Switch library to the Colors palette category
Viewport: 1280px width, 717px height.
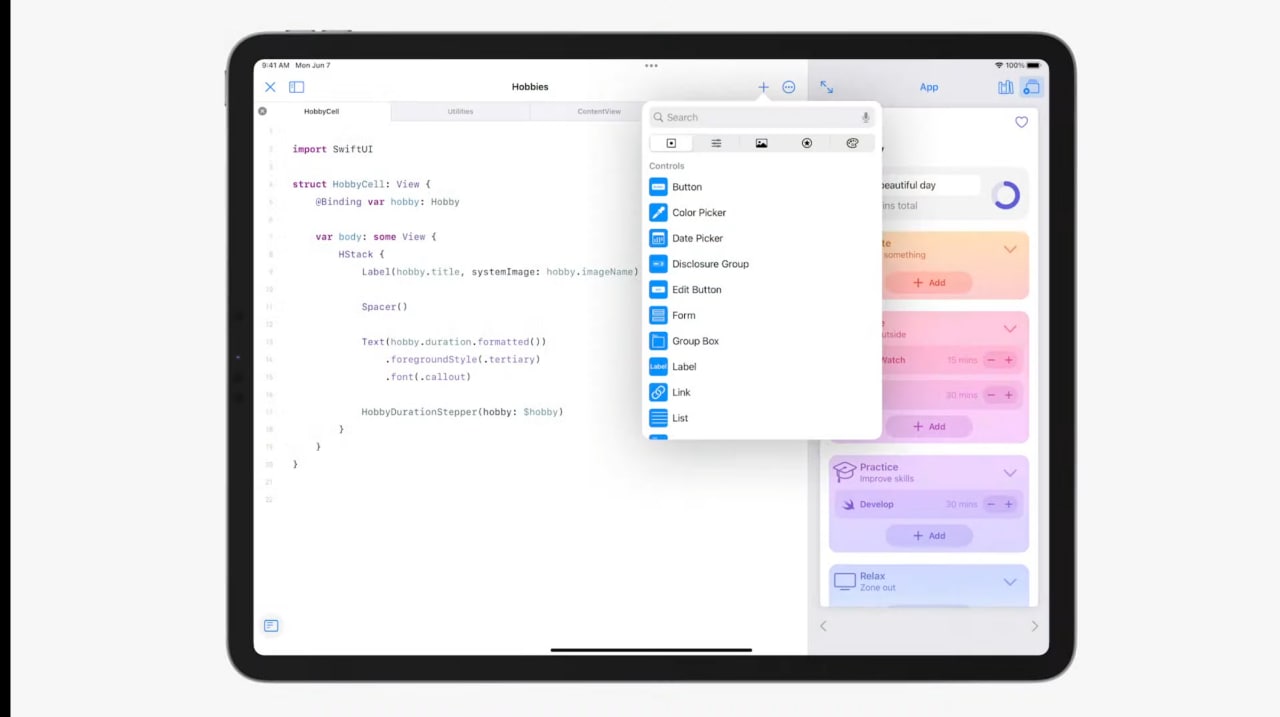tap(852, 143)
